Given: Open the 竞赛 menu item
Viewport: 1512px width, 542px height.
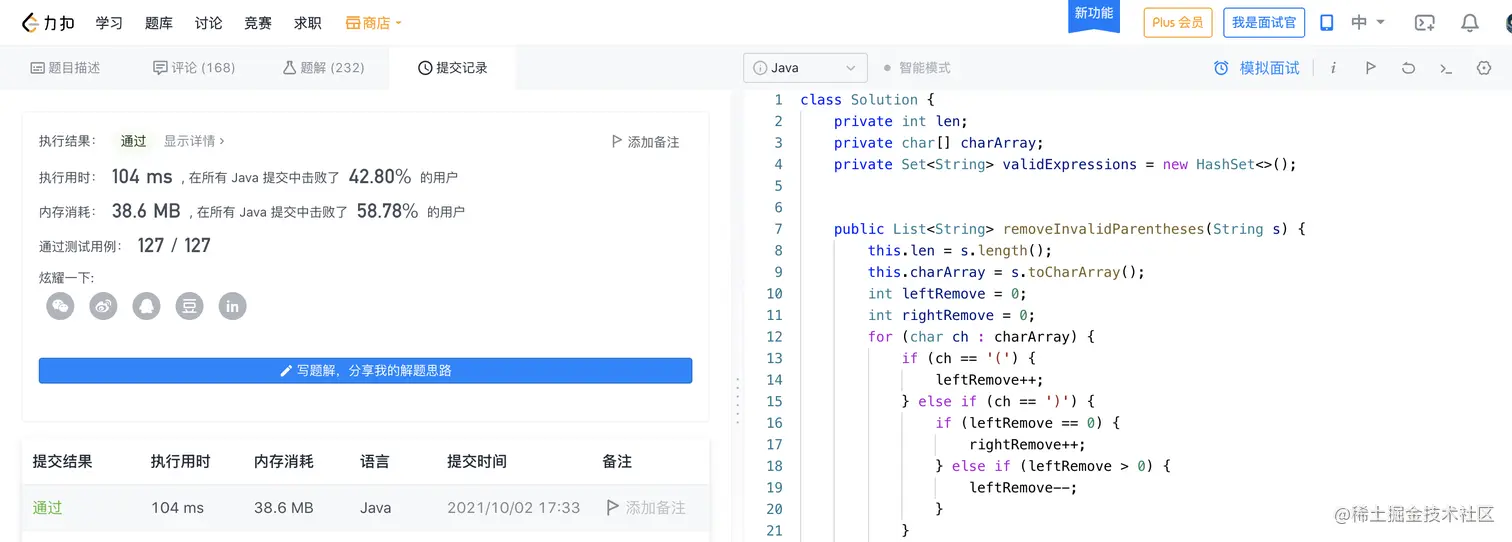Looking at the screenshot, I should click(x=258, y=22).
